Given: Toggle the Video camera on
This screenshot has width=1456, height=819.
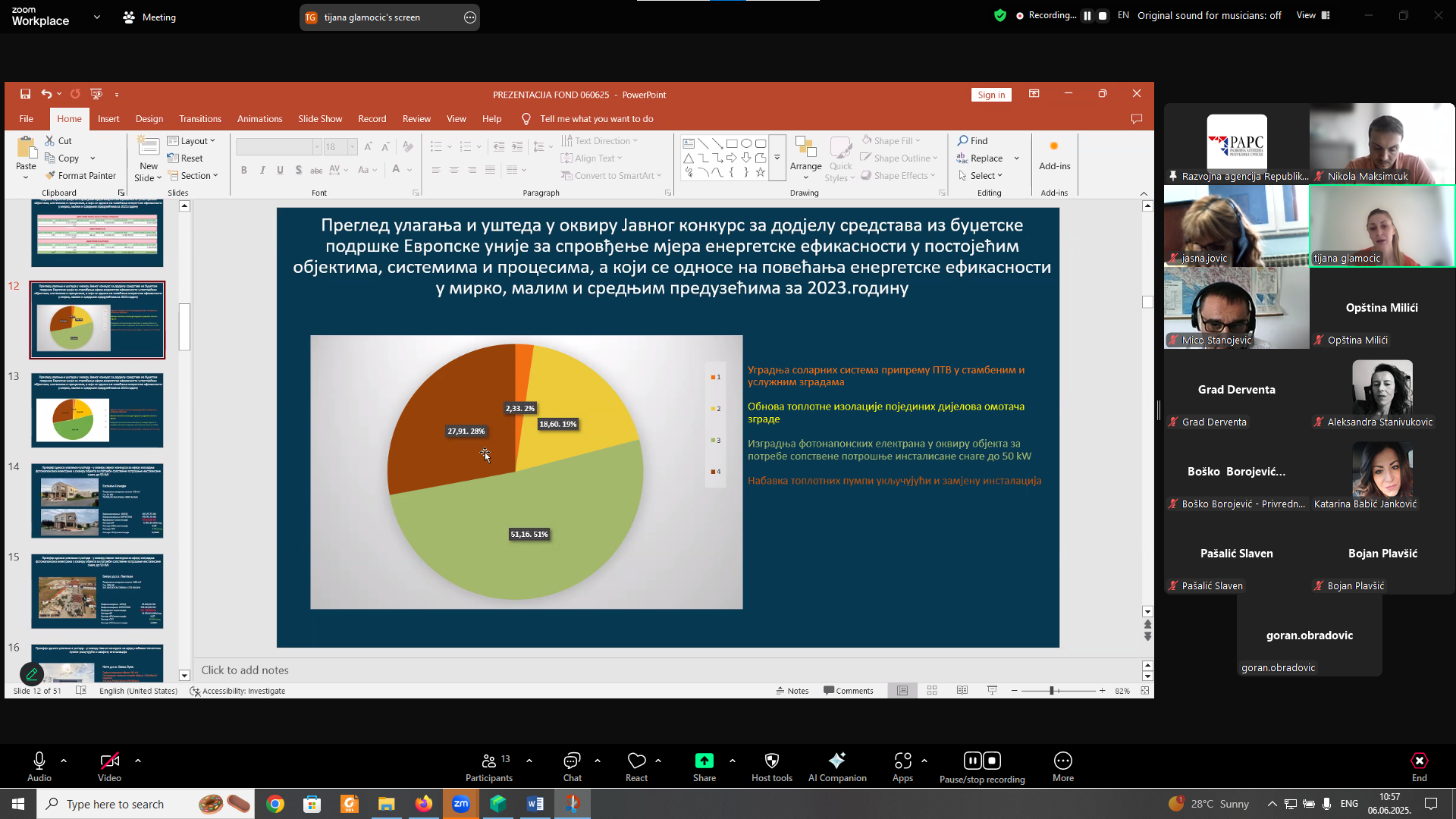Looking at the screenshot, I should click(x=109, y=761).
